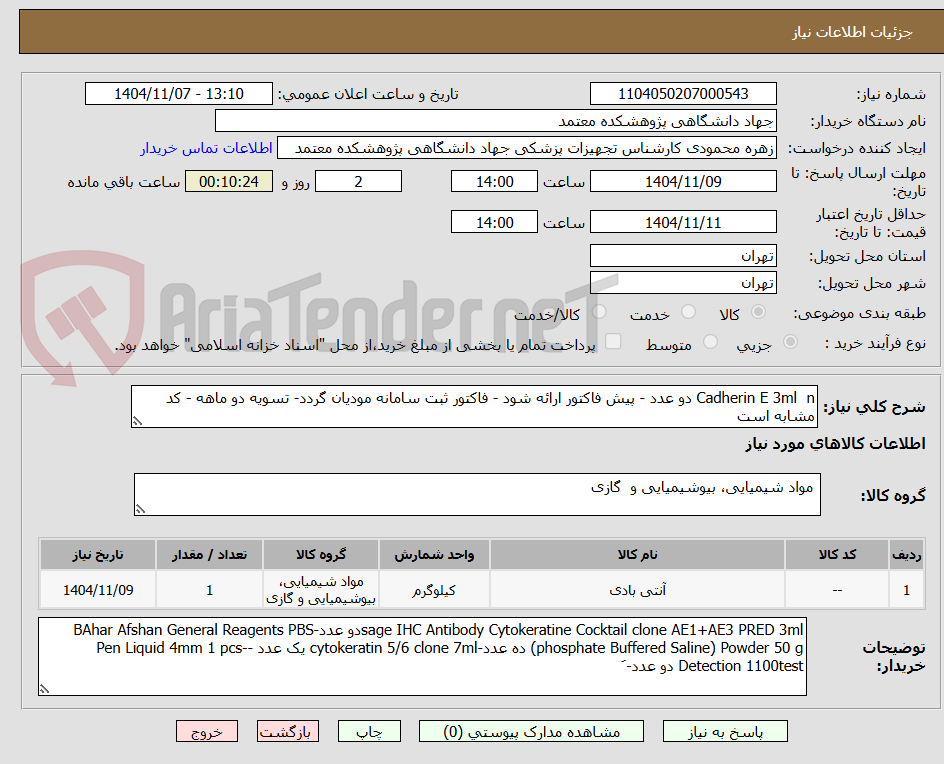The image size is (944, 764).
Task: Select the خدمت radio button
Action: 688,312
